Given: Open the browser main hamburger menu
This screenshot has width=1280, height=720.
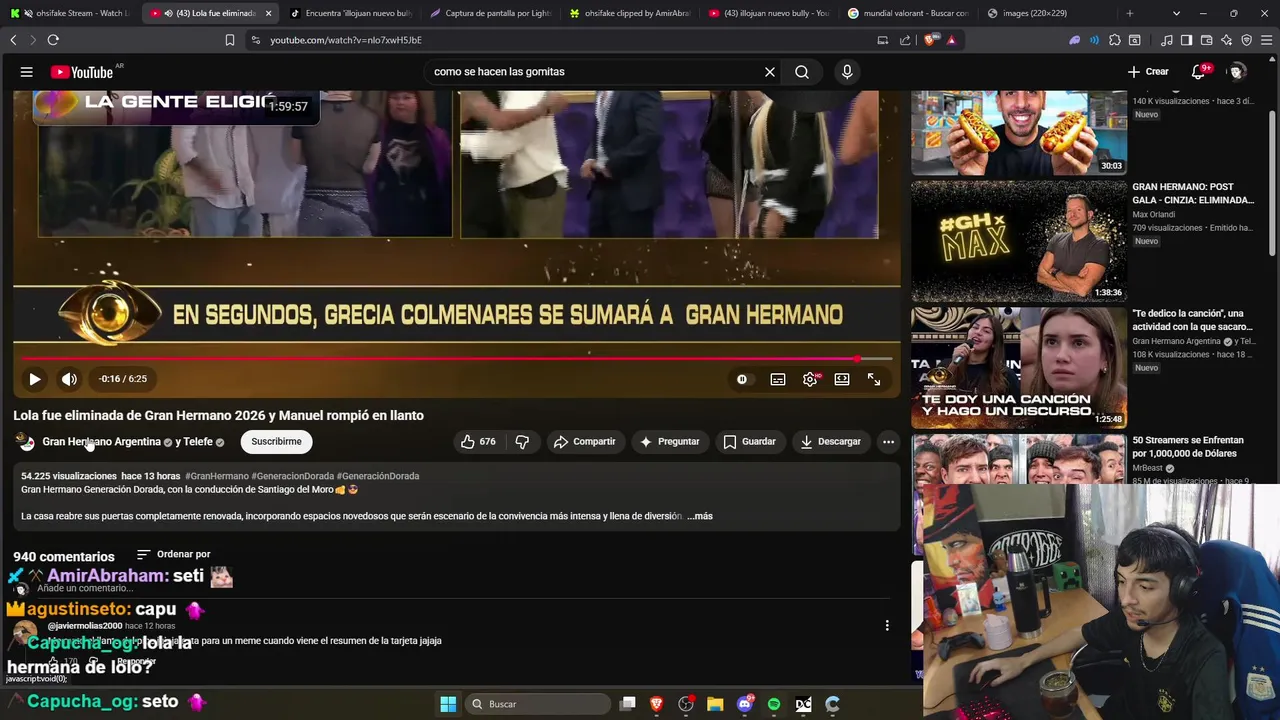Looking at the screenshot, I should tap(1267, 40).
